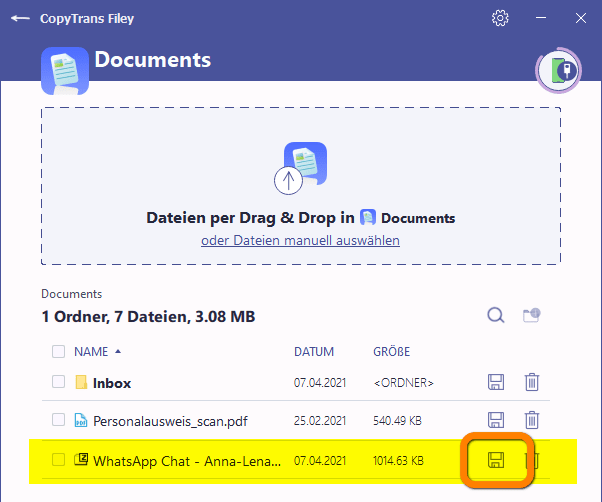602x502 pixels.
Task: Select the WhatsApp Chat - Anna-Lena file
Action: tap(187, 461)
